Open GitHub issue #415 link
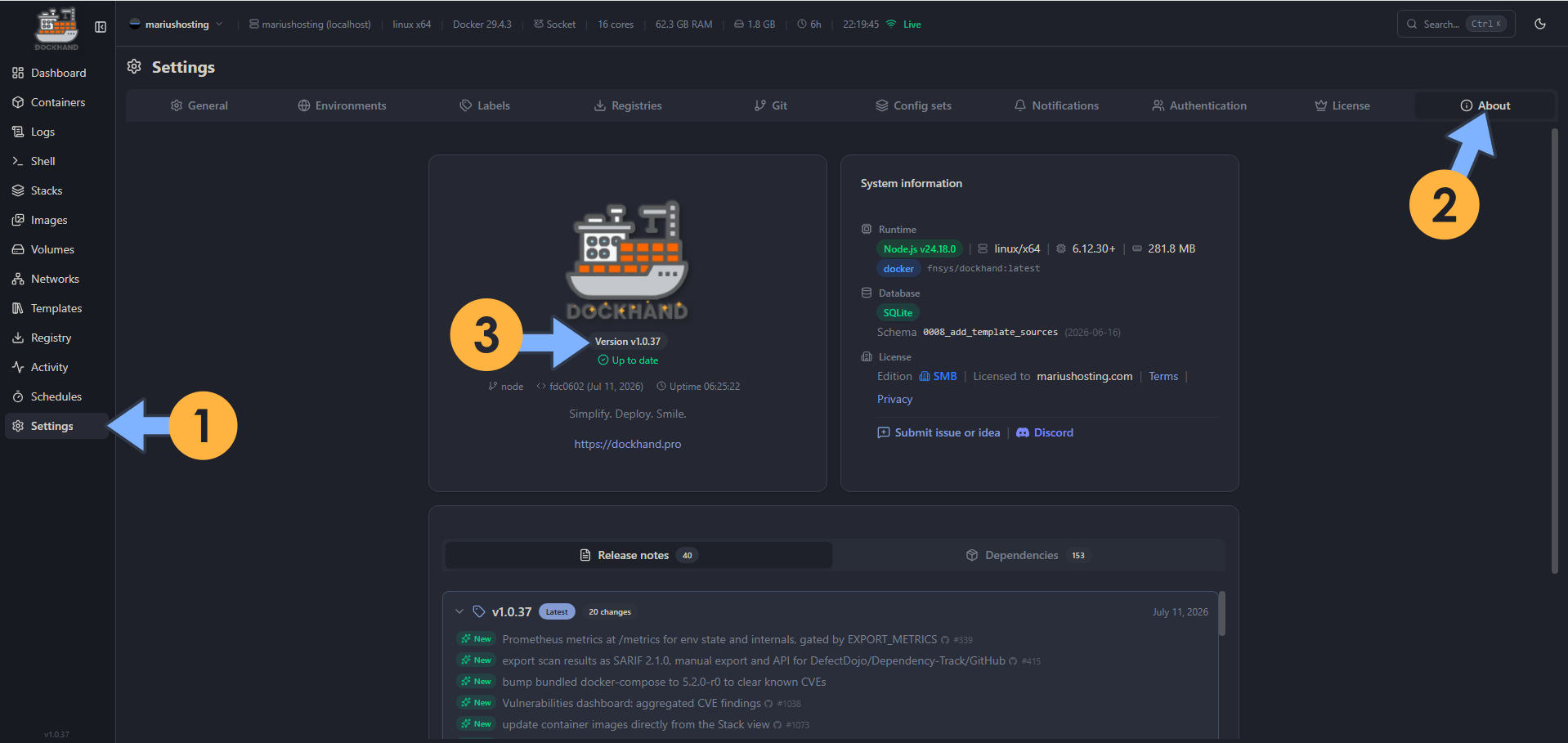Image resolution: width=1568 pixels, height=743 pixels. point(1025,661)
